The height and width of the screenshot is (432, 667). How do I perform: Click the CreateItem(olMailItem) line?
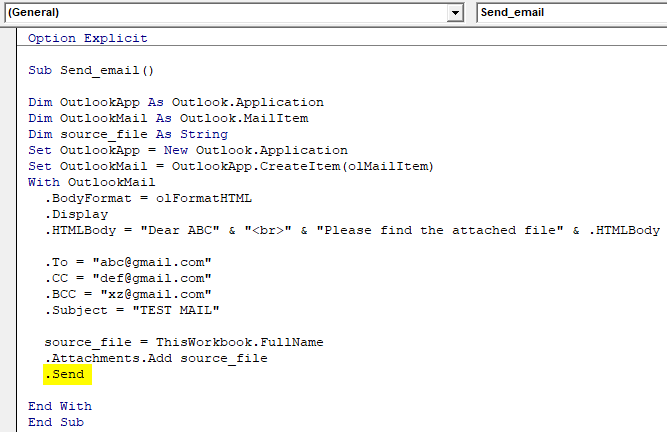[x=231, y=166]
